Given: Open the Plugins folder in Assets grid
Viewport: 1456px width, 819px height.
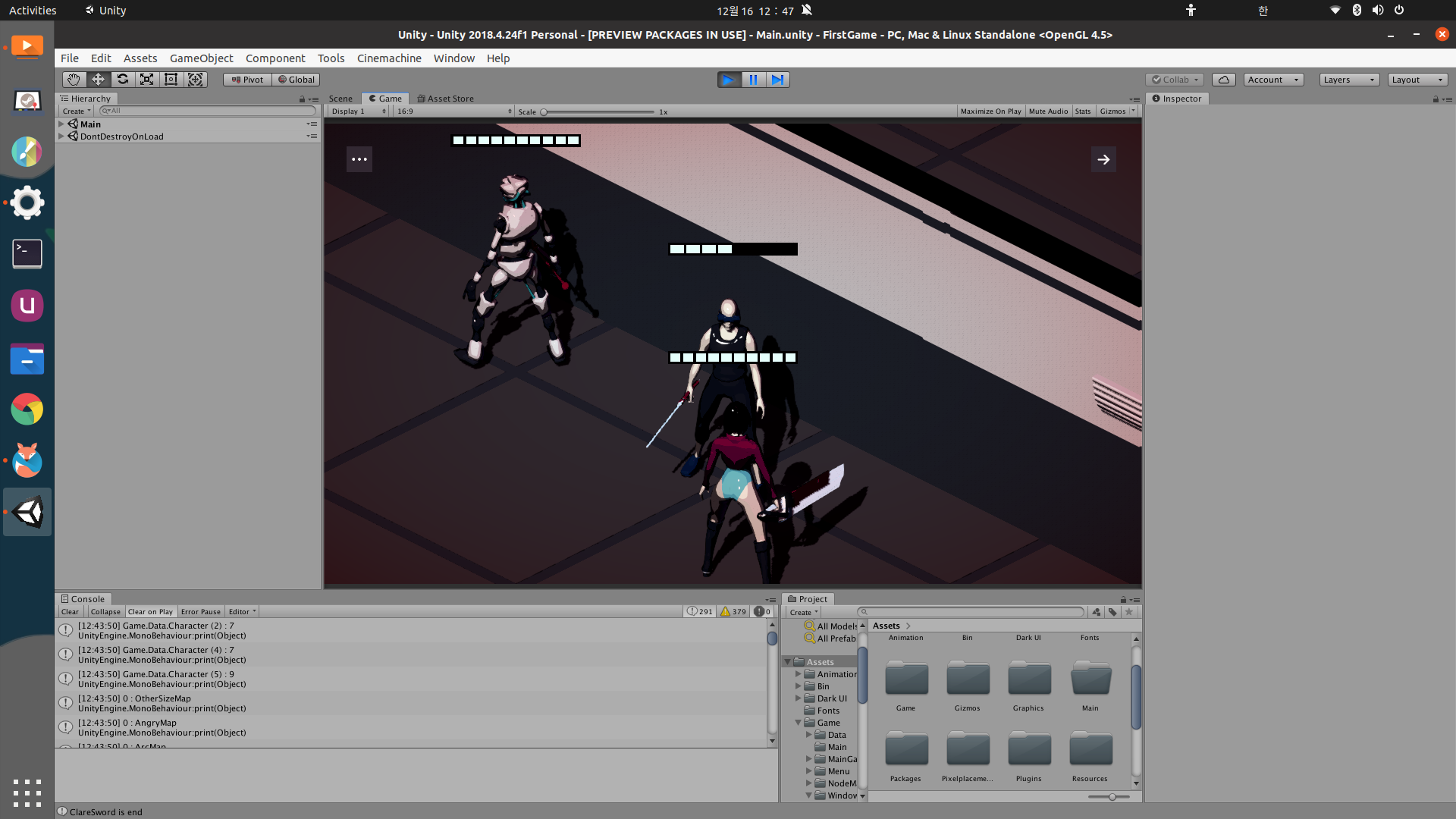Looking at the screenshot, I should coord(1029,755).
